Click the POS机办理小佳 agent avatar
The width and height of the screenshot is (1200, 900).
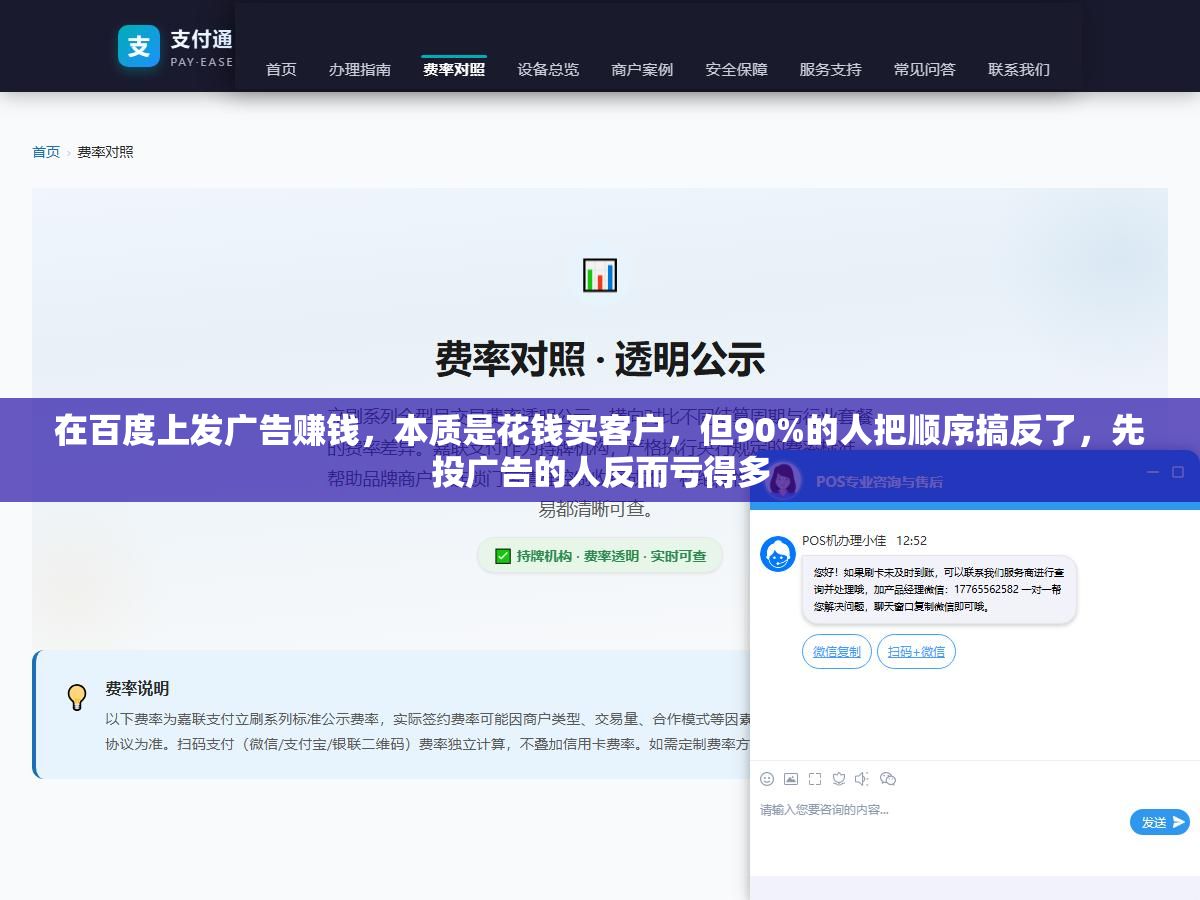[x=778, y=554]
